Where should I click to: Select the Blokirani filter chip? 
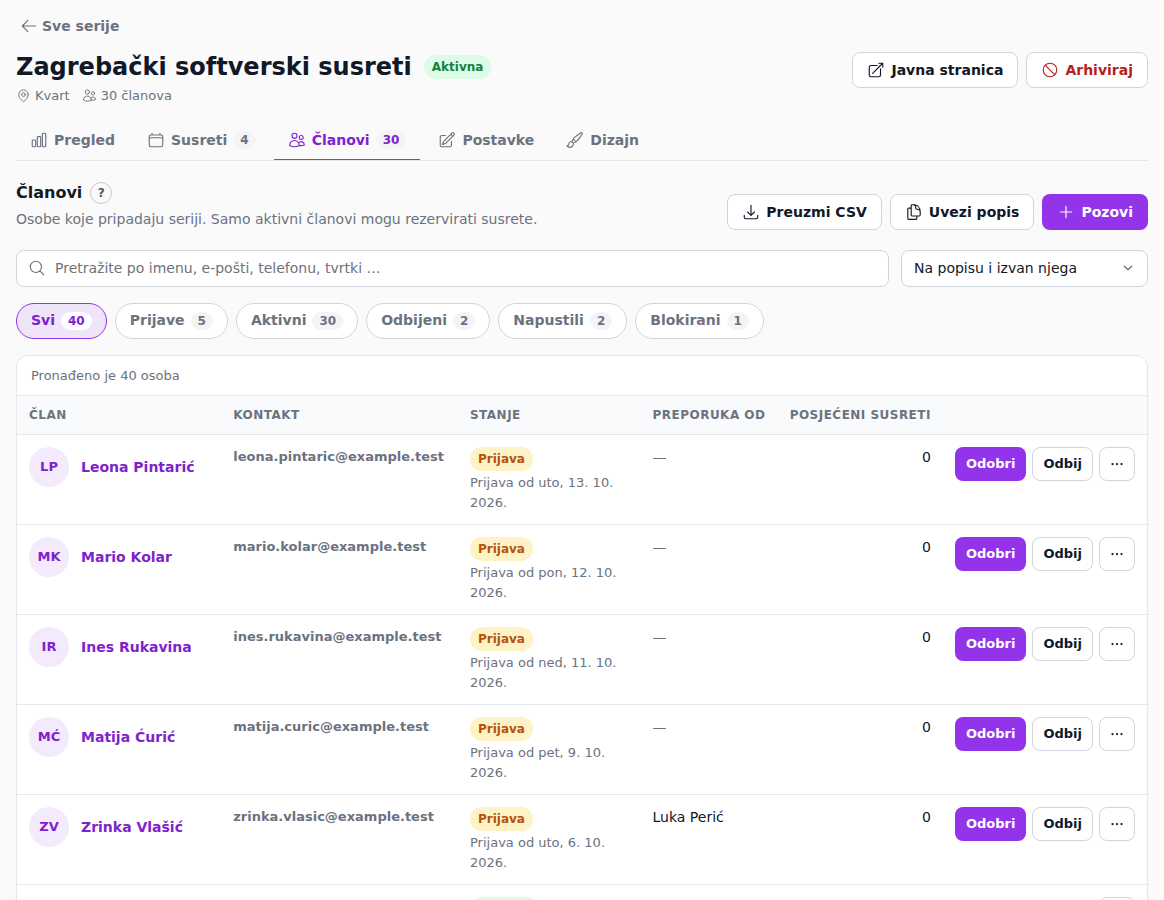699,321
